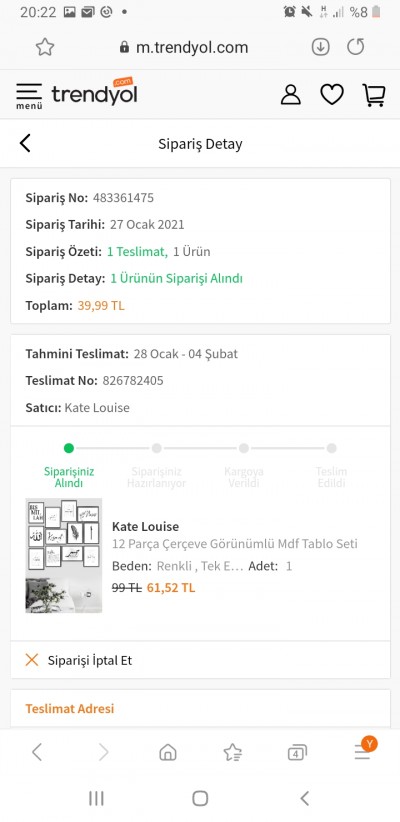The height and width of the screenshot is (822, 400).
Task: Tap the Siparişiniz Alındı progress step
Action: coord(69,466)
